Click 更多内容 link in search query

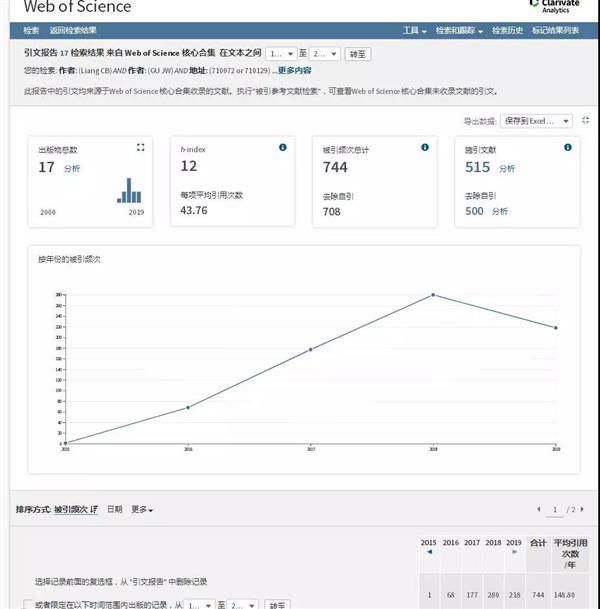[294, 70]
